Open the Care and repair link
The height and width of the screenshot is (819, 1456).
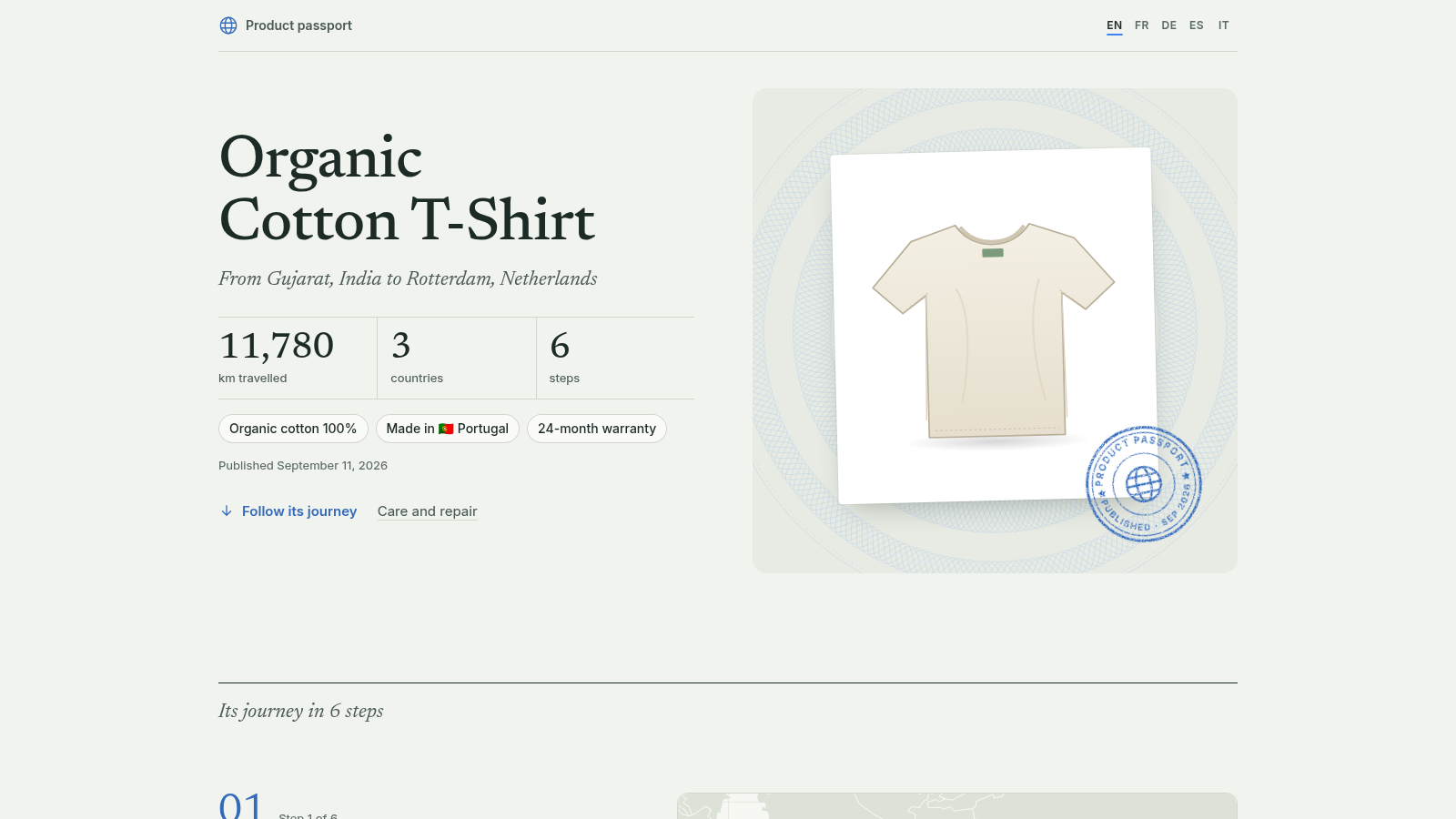(x=428, y=511)
